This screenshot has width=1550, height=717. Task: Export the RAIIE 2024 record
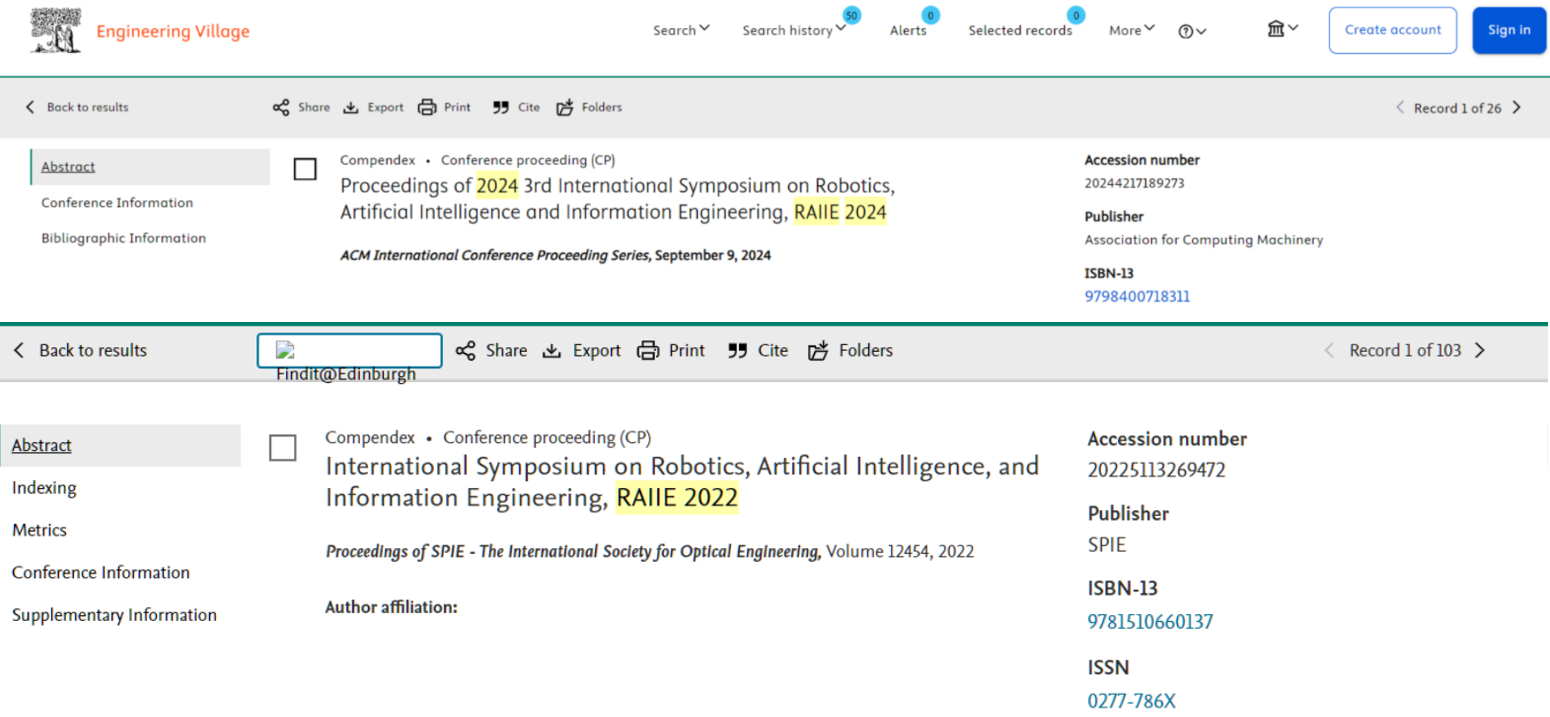373,107
